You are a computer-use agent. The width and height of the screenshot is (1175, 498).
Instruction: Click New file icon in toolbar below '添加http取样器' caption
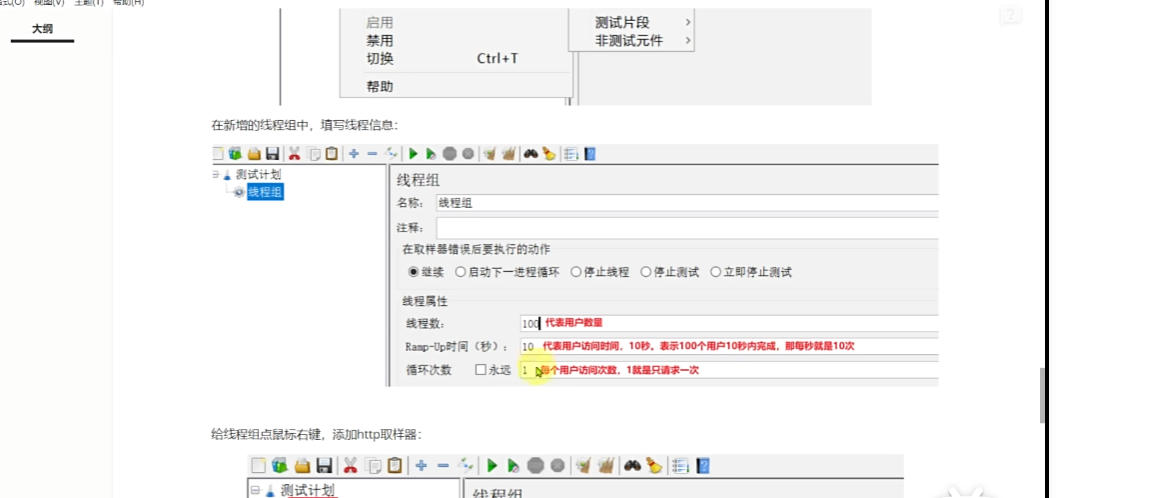point(258,466)
